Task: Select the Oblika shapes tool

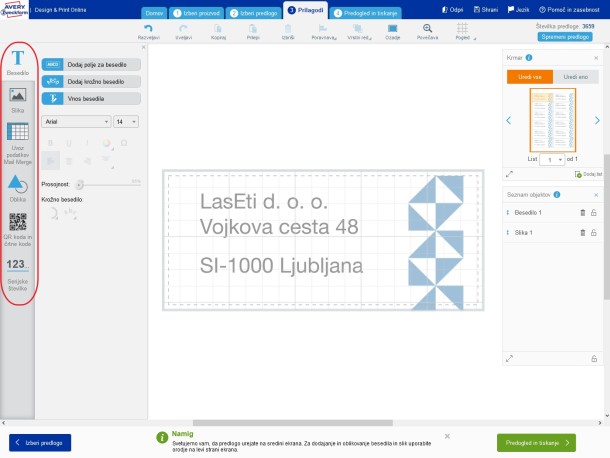Action: tap(18, 189)
